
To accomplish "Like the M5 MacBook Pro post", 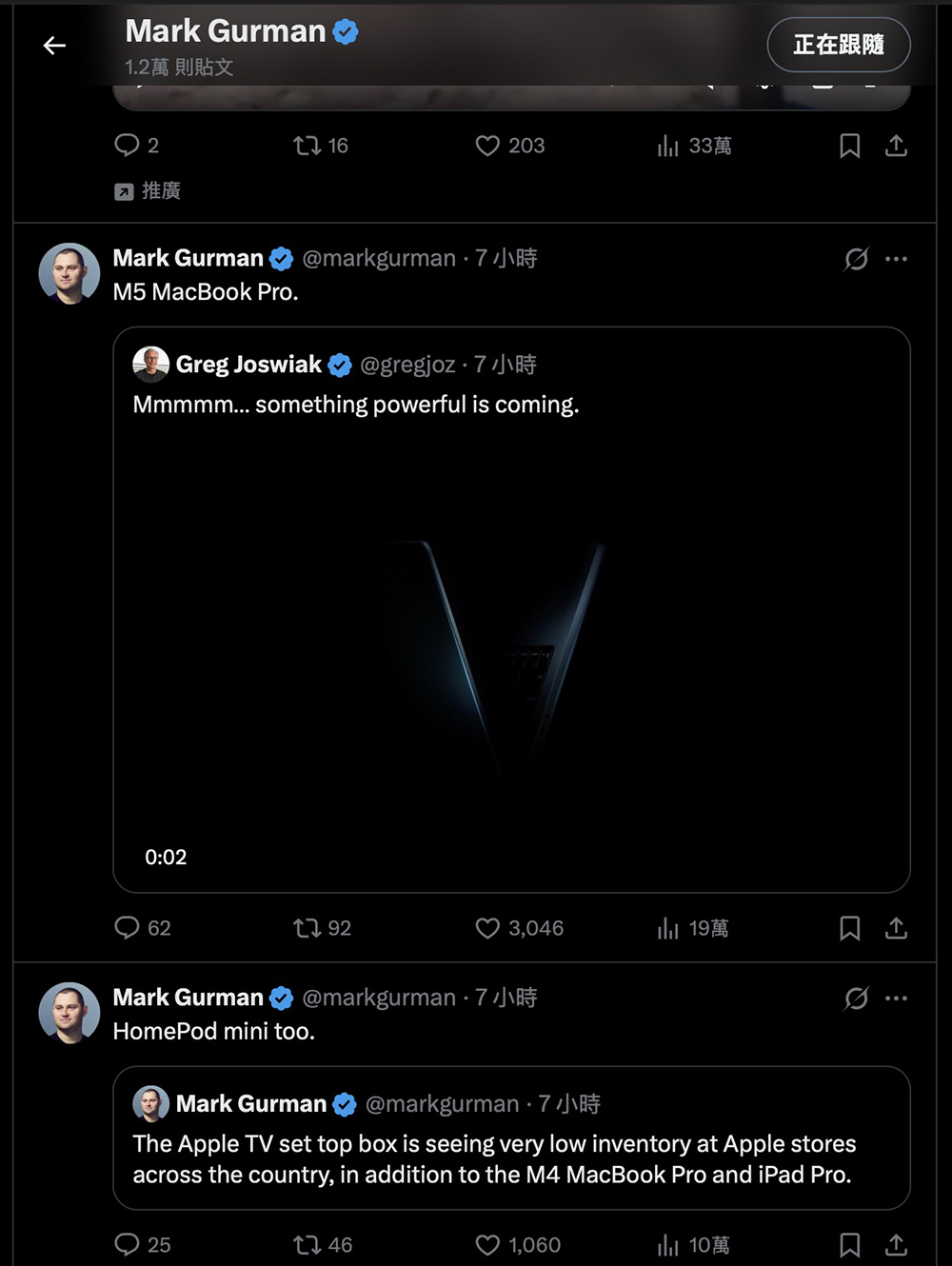I will pos(487,928).
